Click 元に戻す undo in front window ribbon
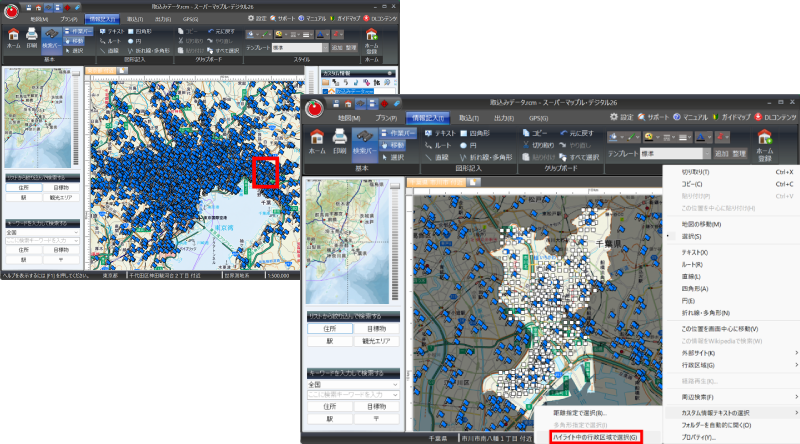 pos(577,133)
